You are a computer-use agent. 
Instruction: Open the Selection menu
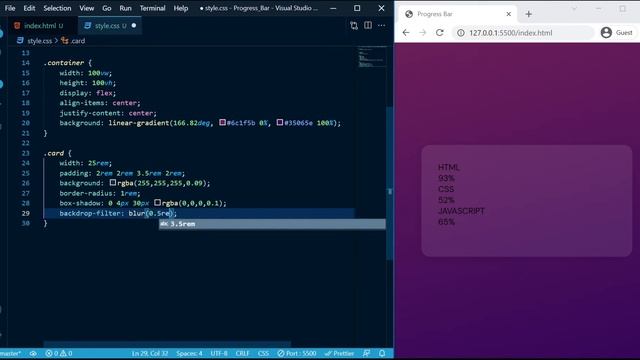pos(57,8)
